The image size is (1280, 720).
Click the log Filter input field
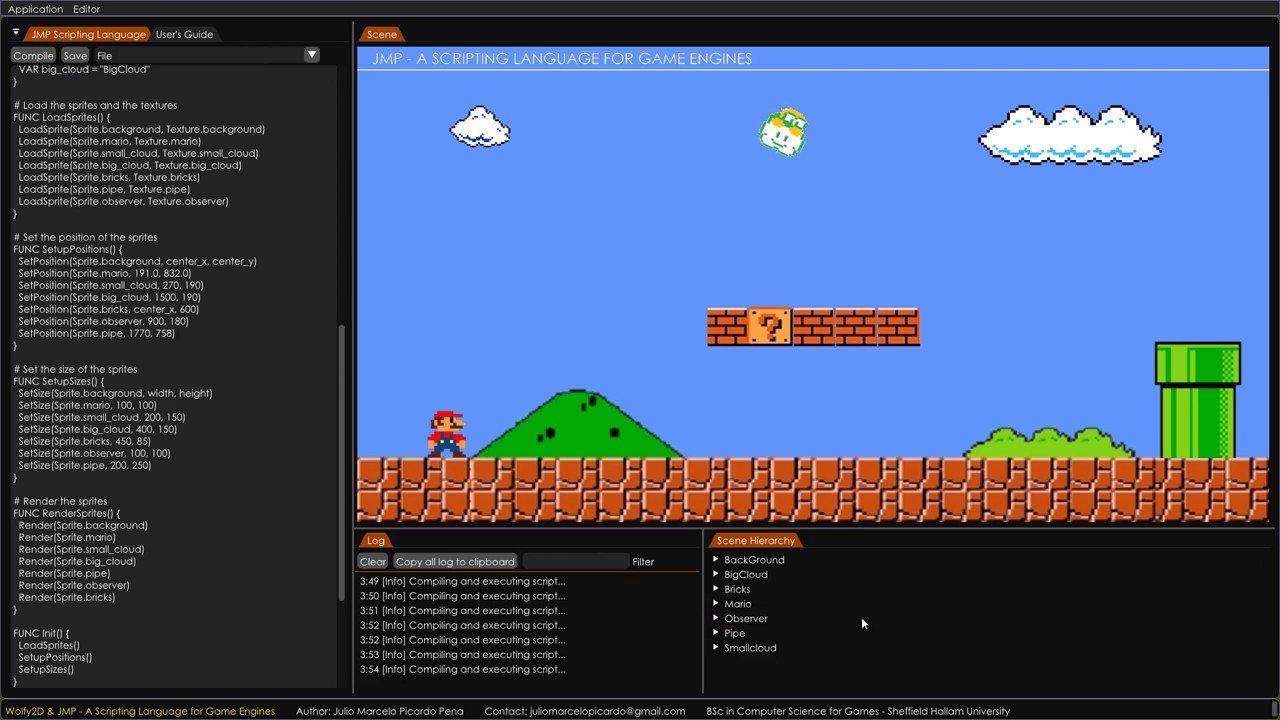click(575, 562)
